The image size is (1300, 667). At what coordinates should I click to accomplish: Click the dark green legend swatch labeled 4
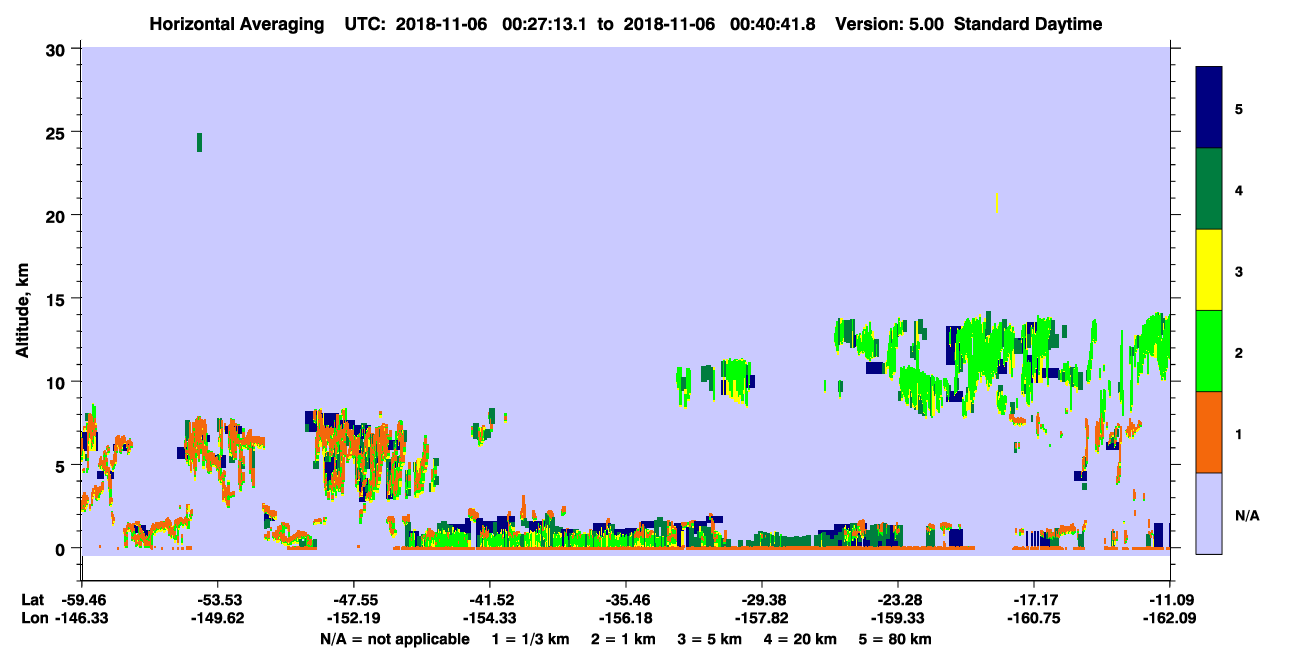pos(1209,189)
